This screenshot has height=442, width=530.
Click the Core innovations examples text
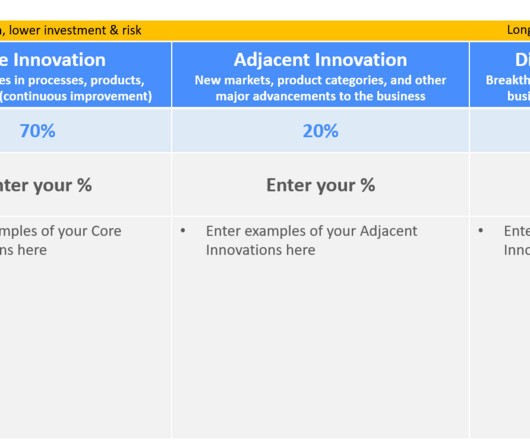pos(61,241)
